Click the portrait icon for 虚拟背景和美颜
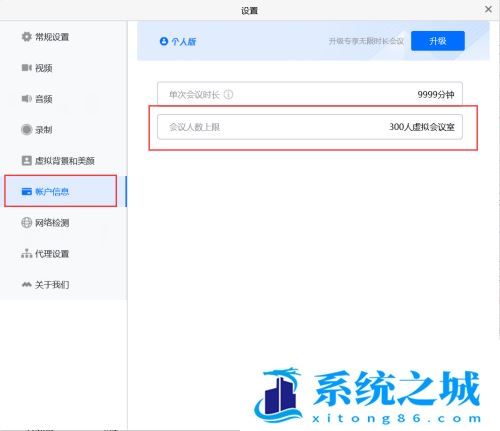 pyautogui.click(x=26, y=161)
